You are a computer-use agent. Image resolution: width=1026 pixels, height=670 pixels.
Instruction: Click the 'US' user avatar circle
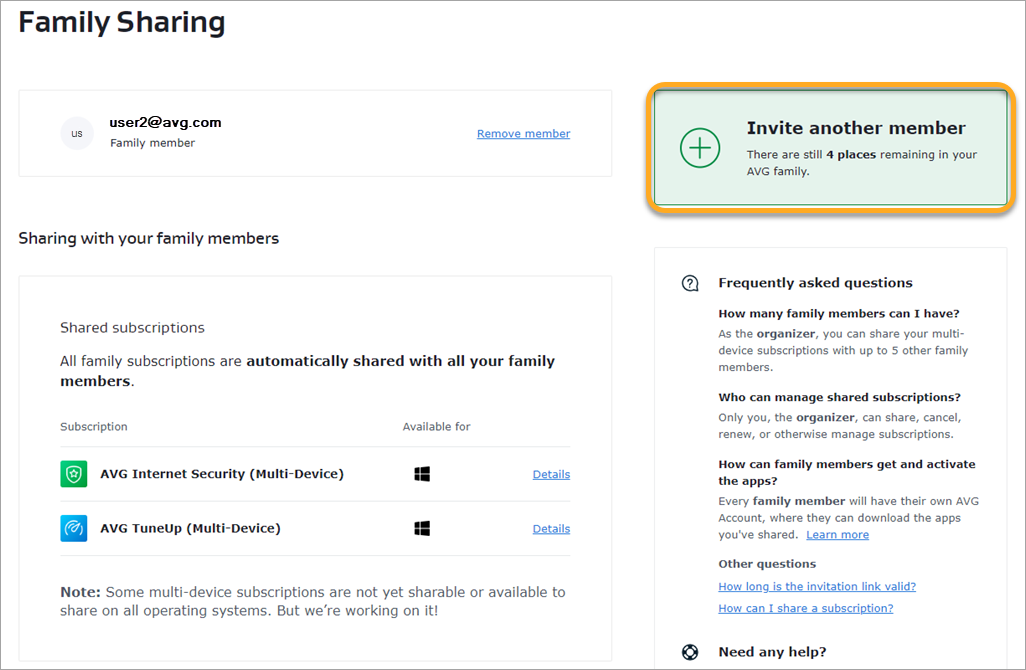pos(77,133)
